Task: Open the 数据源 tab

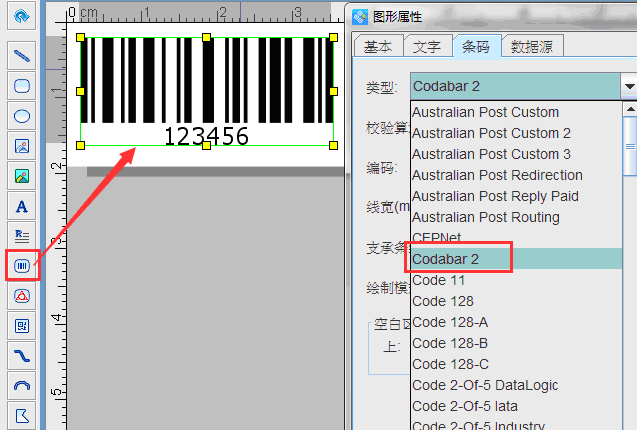Action: (532, 47)
